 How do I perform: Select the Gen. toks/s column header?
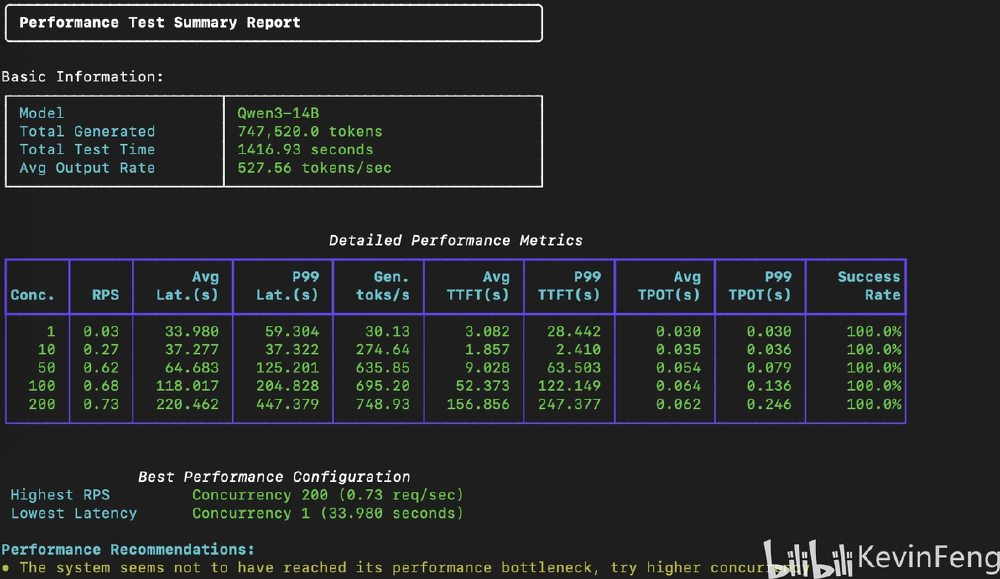(383, 286)
